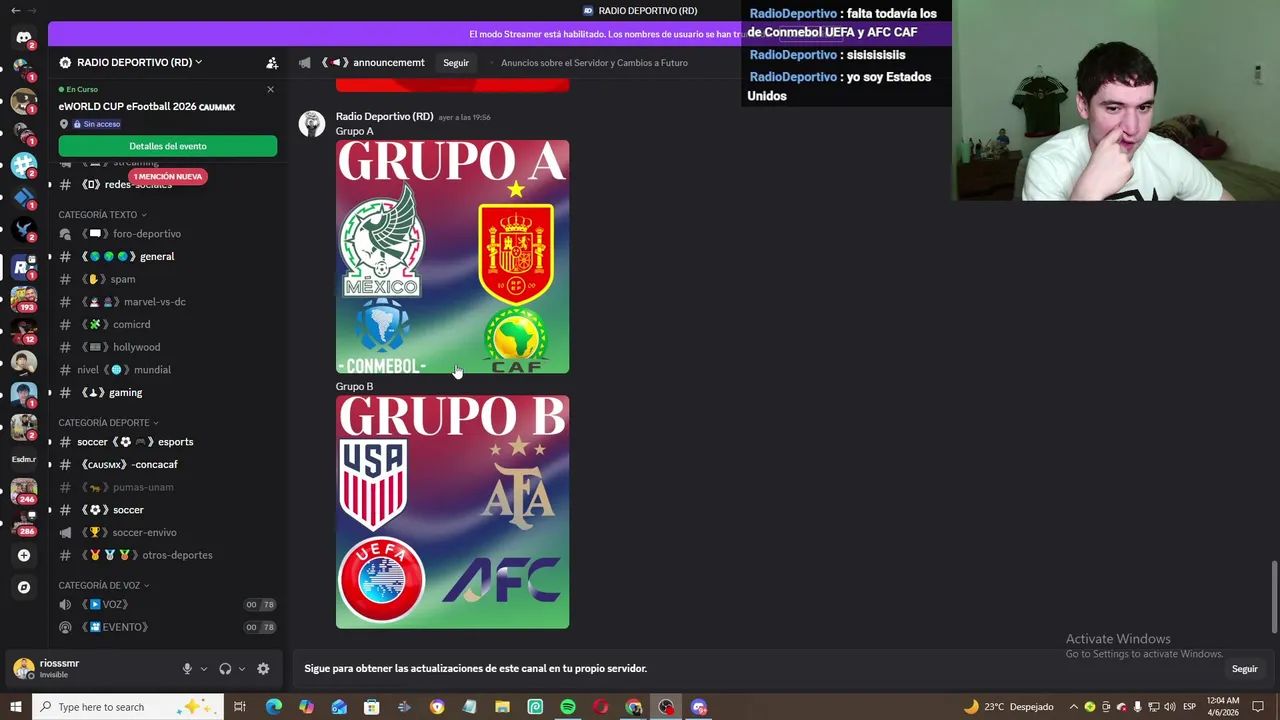This screenshot has height=720, width=1280.
Task: Collapse the CATEGORÍA TEXTO category
Action: tap(102, 215)
